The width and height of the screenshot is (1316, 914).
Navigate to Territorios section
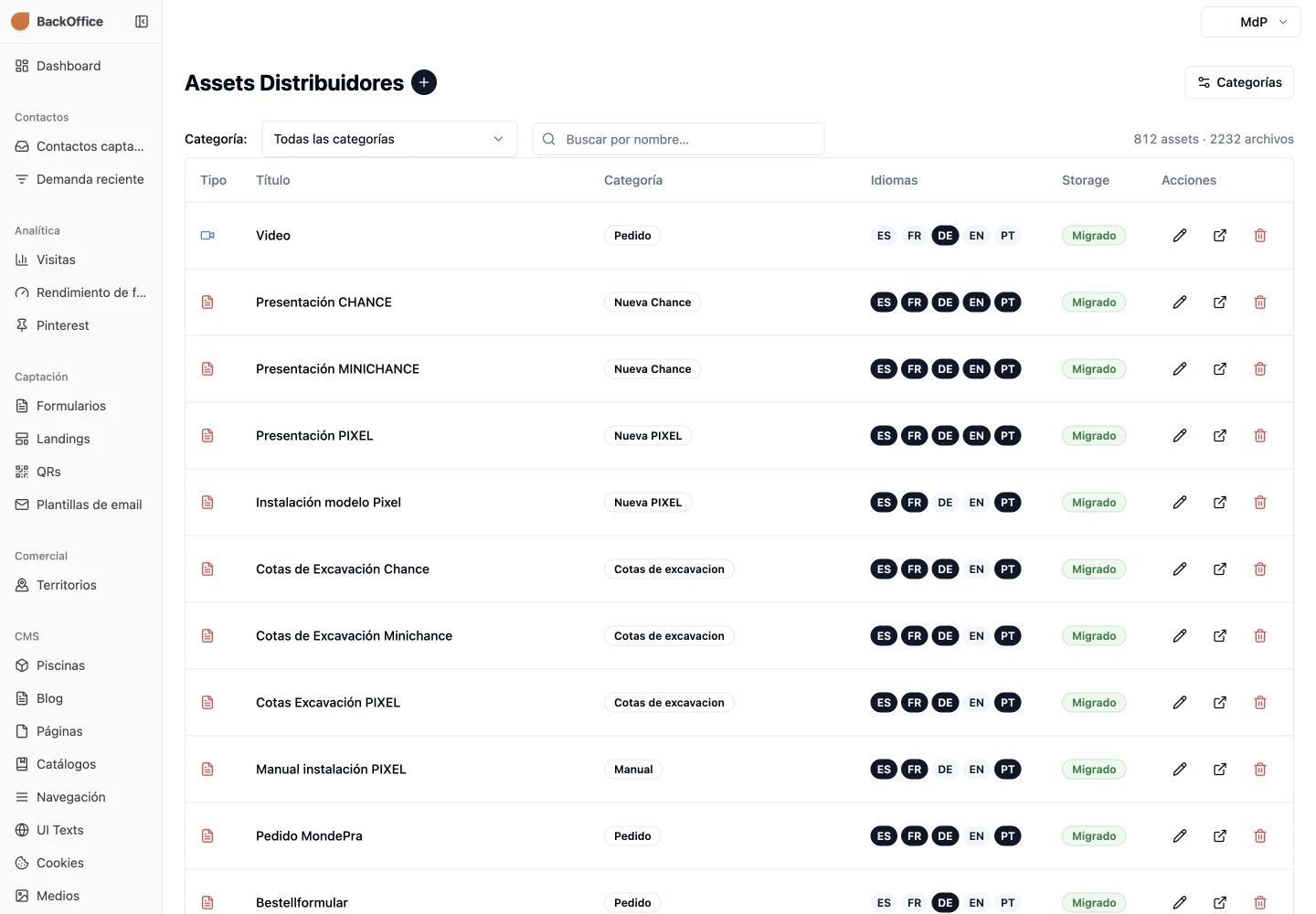(80, 585)
